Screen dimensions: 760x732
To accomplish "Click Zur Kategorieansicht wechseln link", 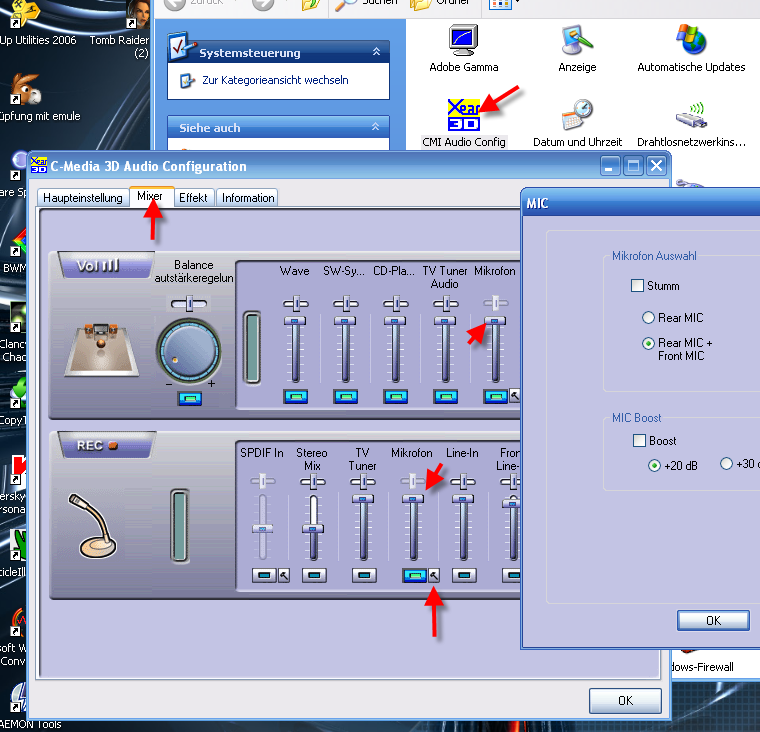I will coord(274,80).
